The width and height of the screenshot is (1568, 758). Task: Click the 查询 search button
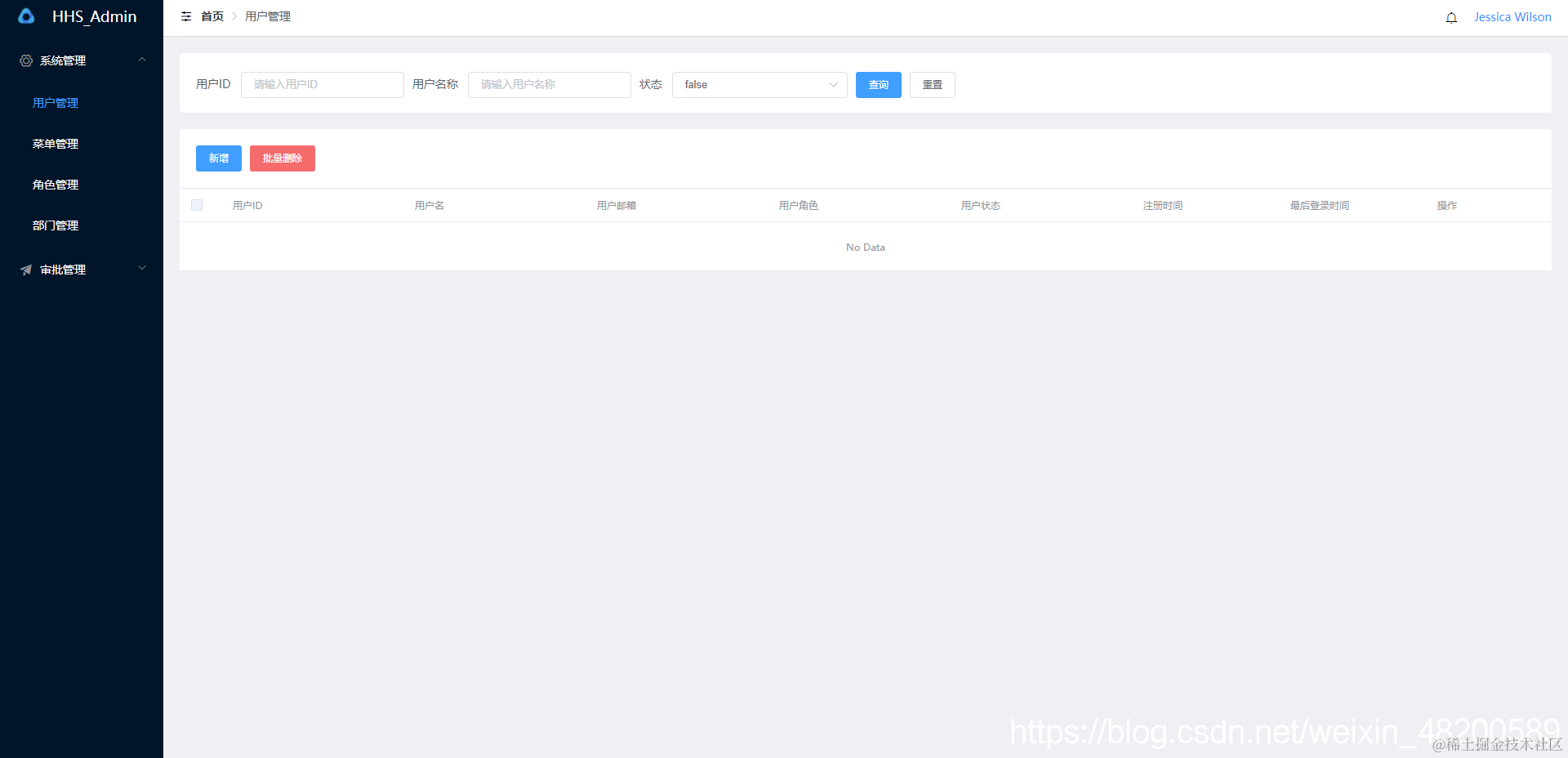click(879, 85)
